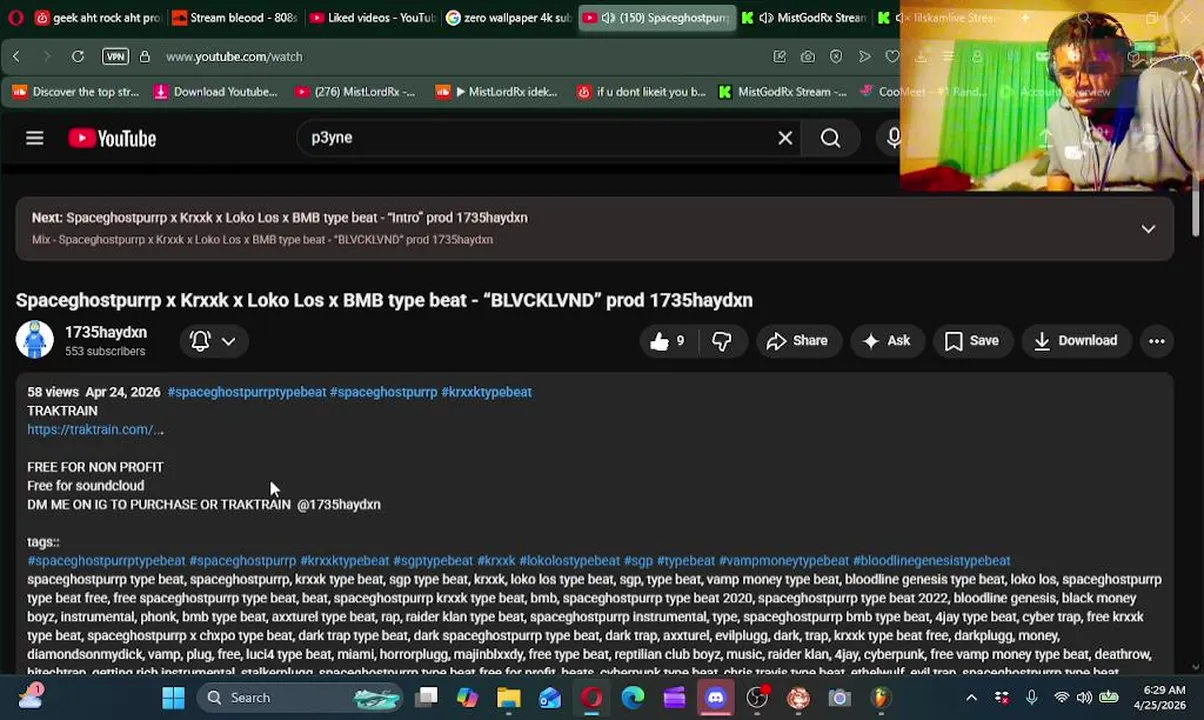The width and height of the screenshot is (1204, 720).
Task: Mute the MistGodRx Stream tab speaker icon
Action: [x=765, y=18]
